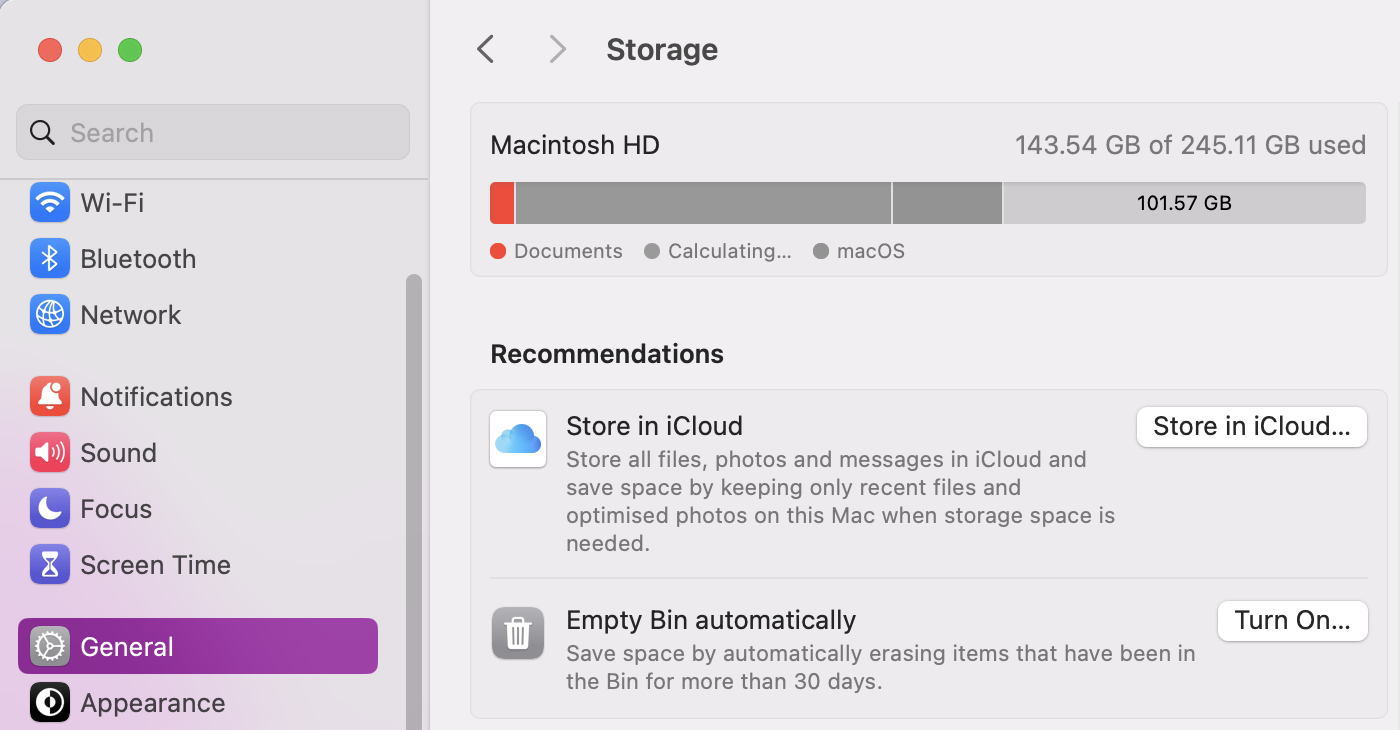Viewport: 1400px width, 730px height.
Task: Click the search magnifier in the sidebar
Action: tap(41, 131)
